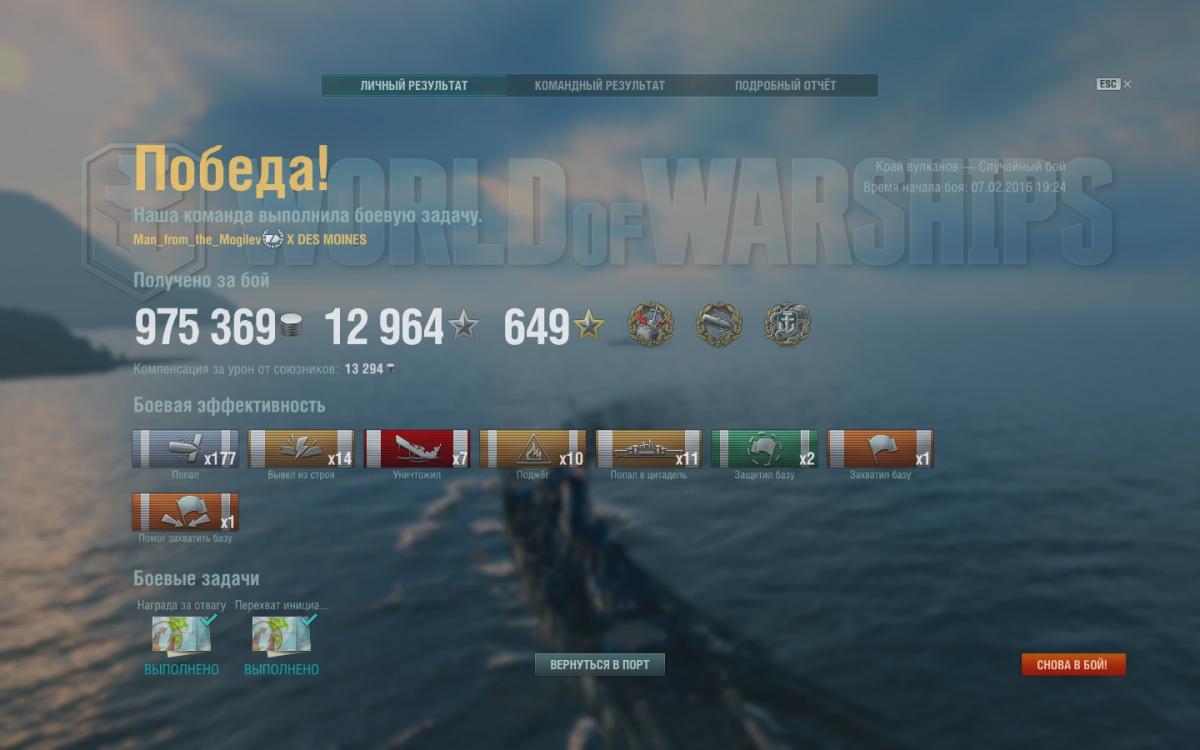Switch to the 'Командный результат' tab
This screenshot has width=1200, height=750.
pos(599,86)
